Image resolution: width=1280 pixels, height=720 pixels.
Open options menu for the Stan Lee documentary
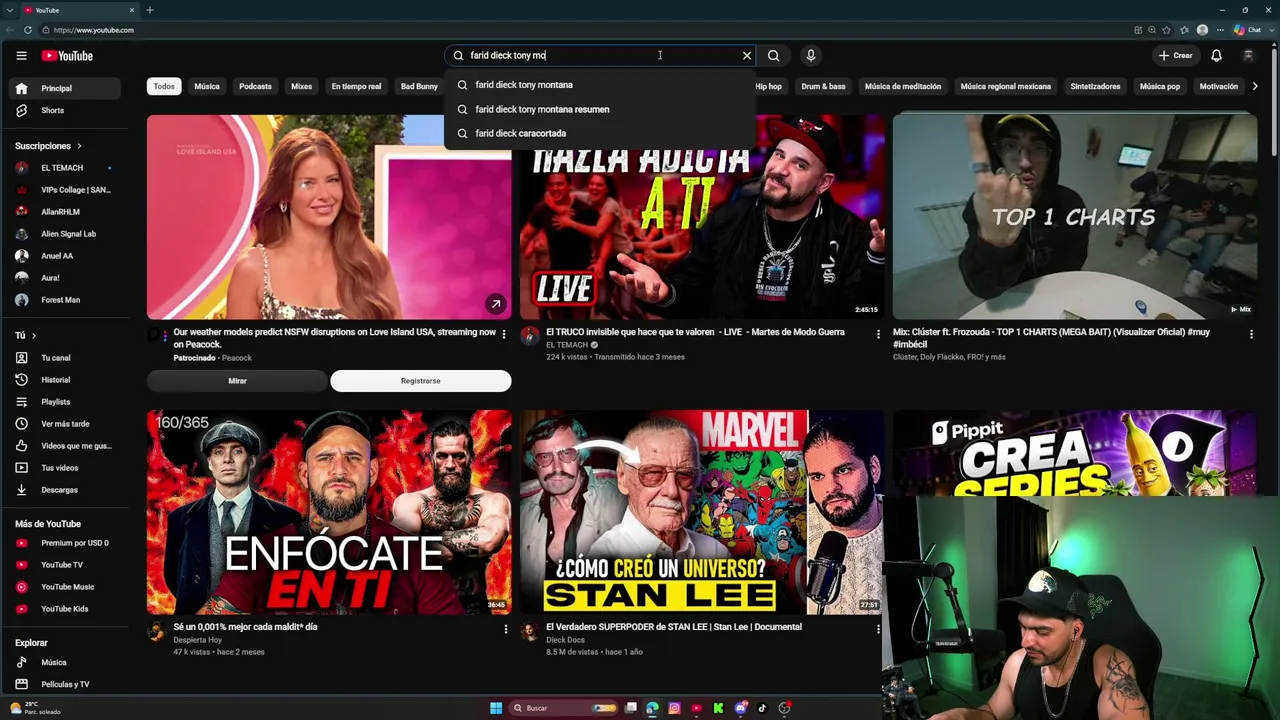coord(878,629)
